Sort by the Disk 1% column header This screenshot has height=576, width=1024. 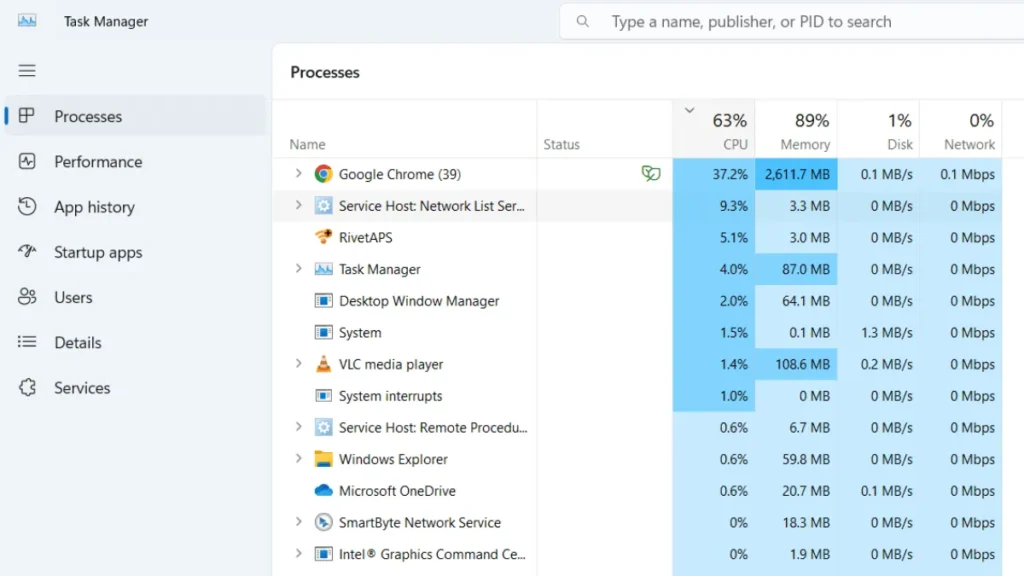click(878, 130)
